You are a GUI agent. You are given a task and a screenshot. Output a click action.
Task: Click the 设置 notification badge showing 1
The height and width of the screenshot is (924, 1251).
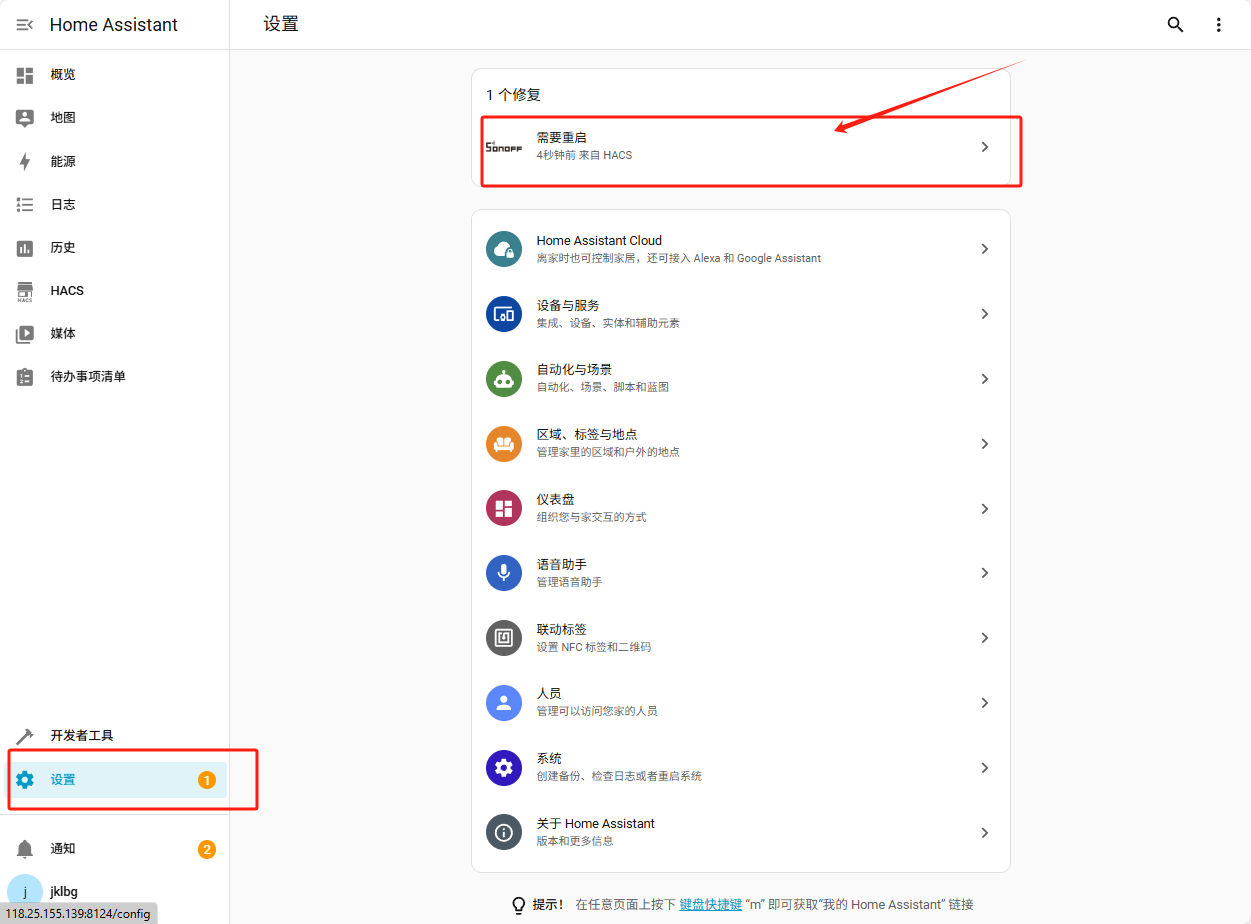click(x=207, y=780)
